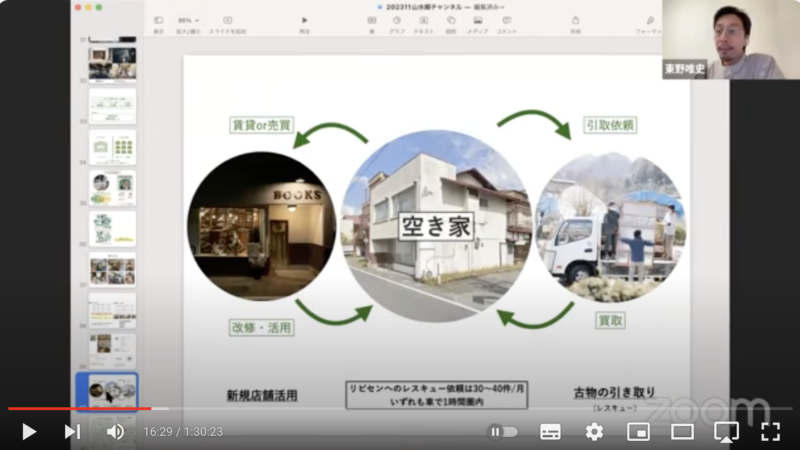Click the Add Slide toolbar button
The width and height of the screenshot is (800, 450).
coord(227,21)
